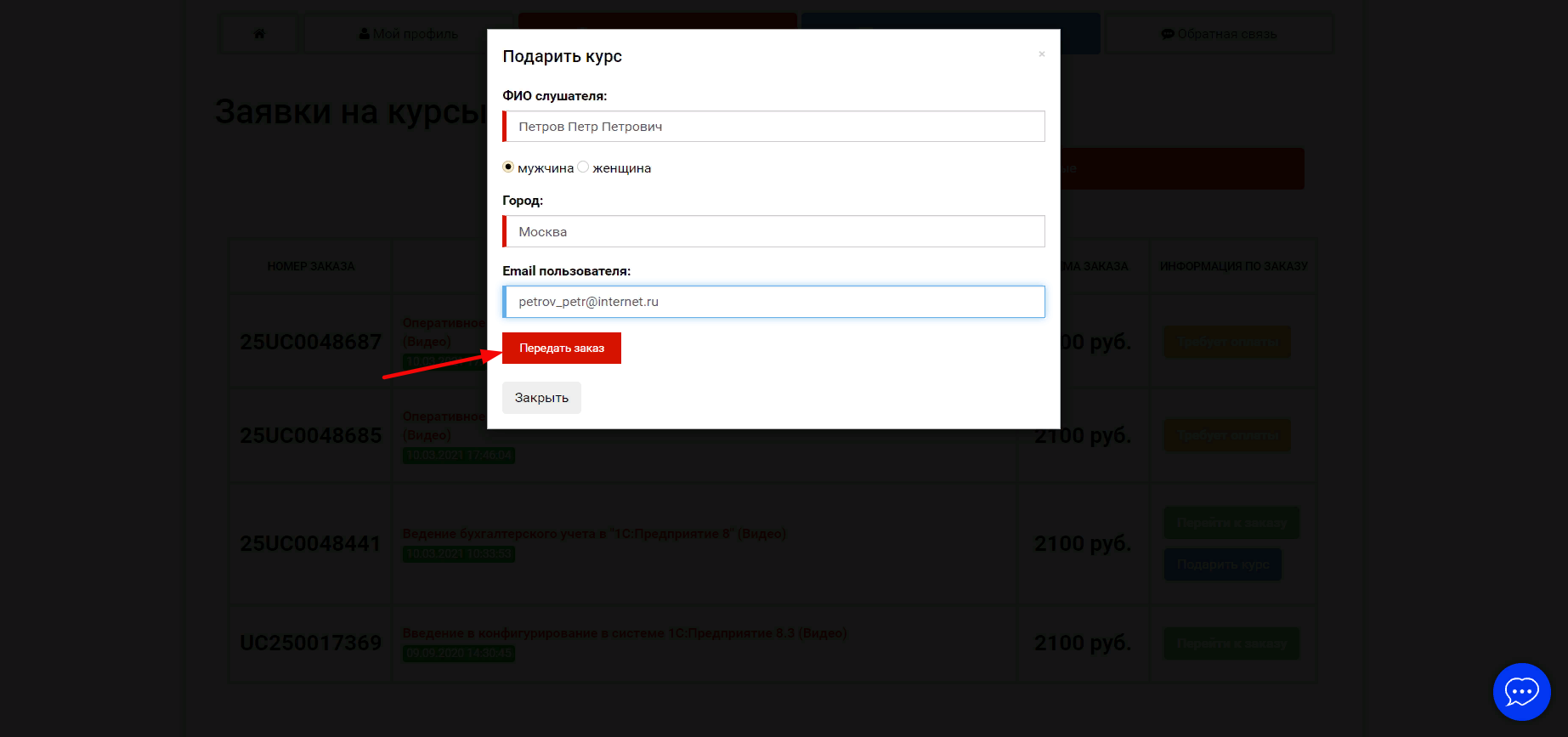This screenshot has height=737, width=1568.
Task: Click Требует оплаты for order 25UC0048687
Action: coord(1226,342)
